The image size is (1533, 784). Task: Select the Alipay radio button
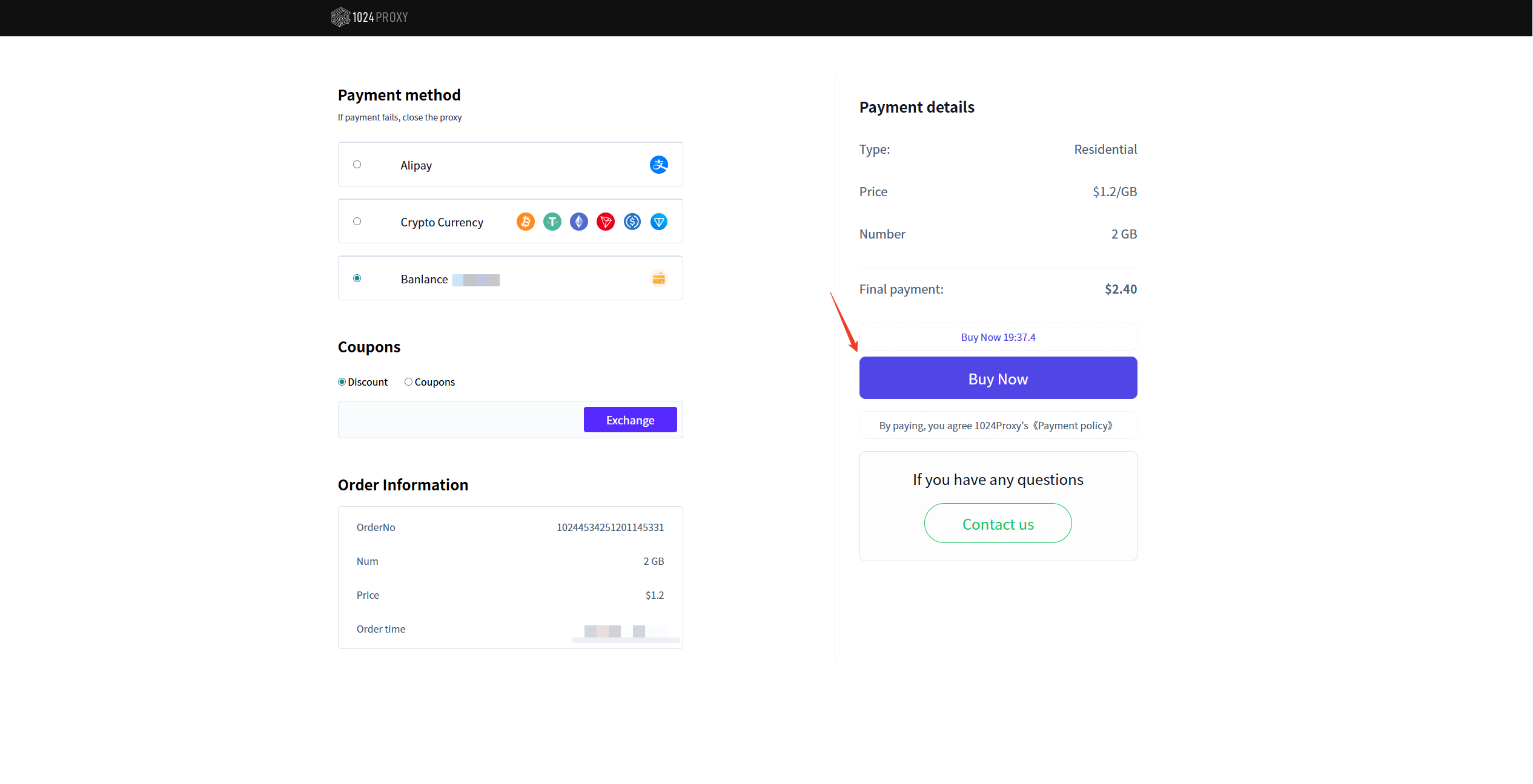coord(357,165)
